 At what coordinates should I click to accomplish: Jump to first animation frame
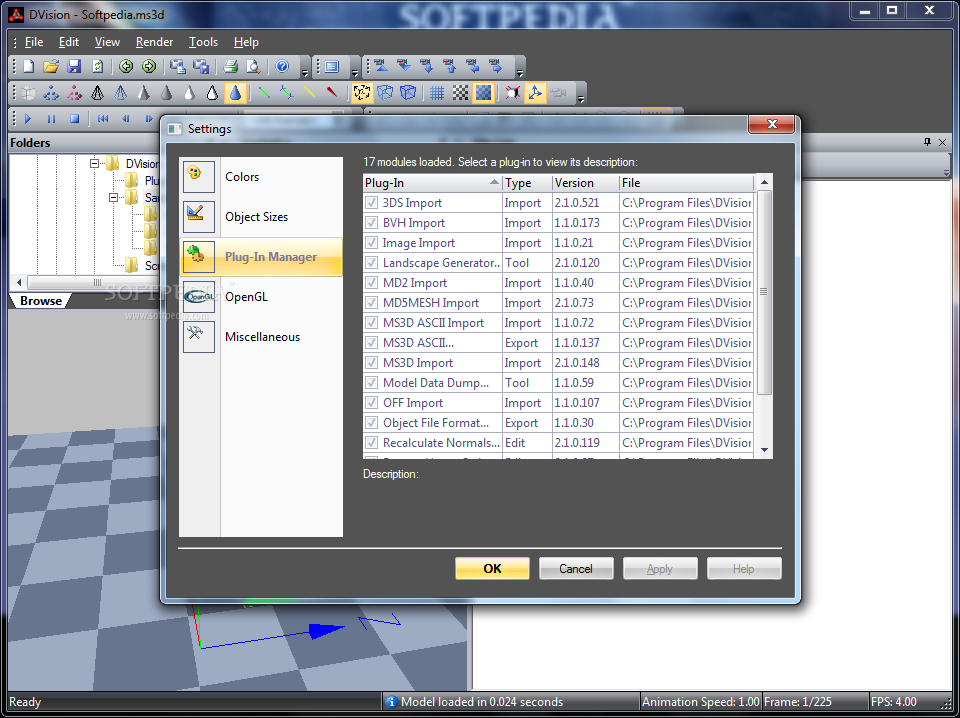(103, 119)
